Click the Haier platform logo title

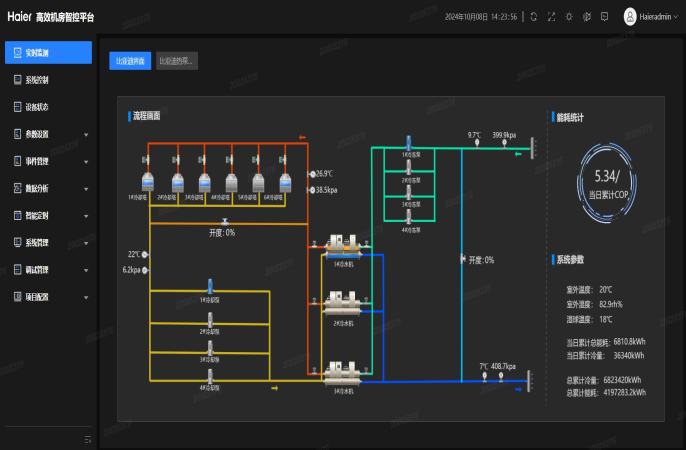(51, 17)
